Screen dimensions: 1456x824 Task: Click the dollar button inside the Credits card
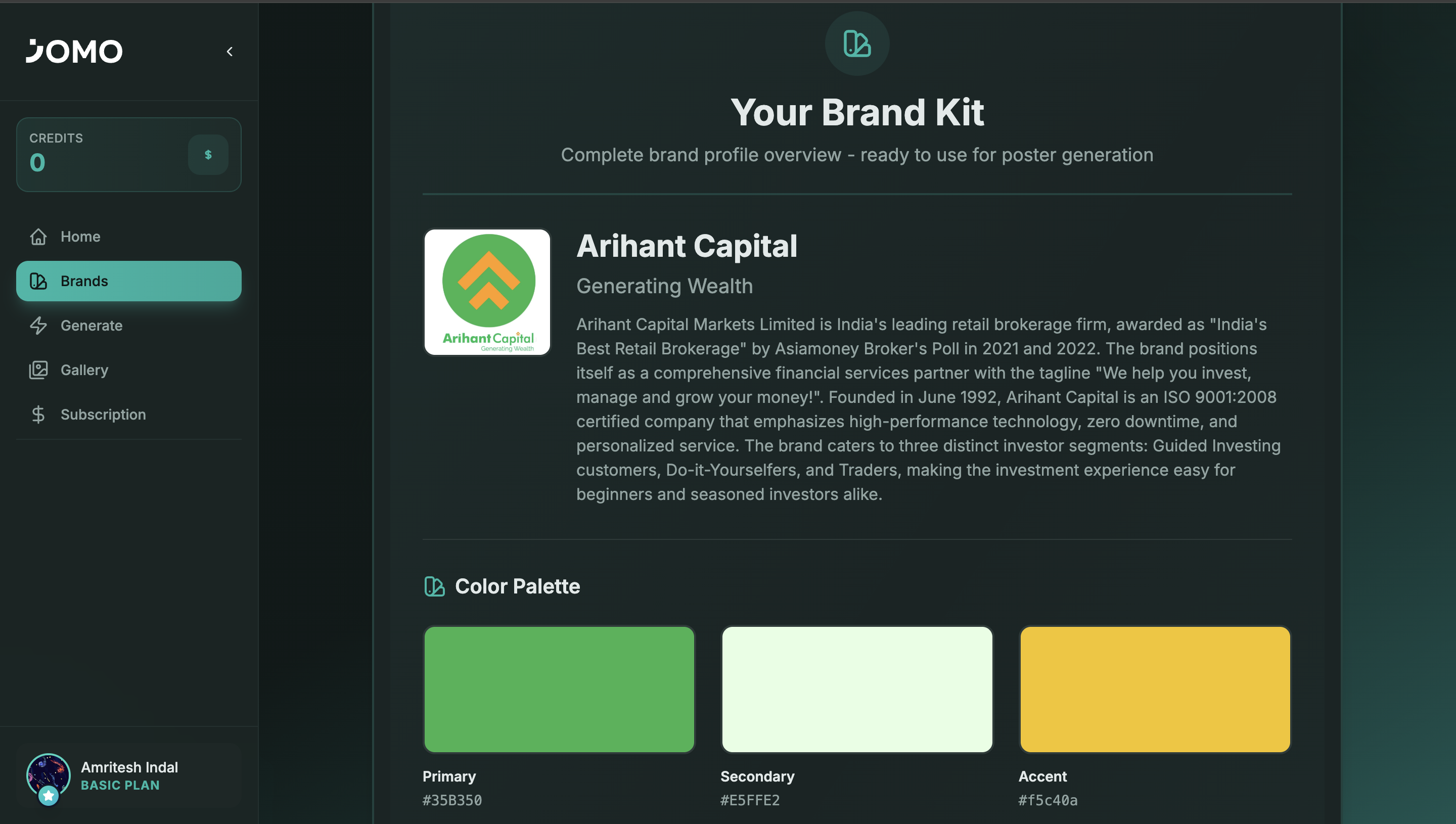208,155
